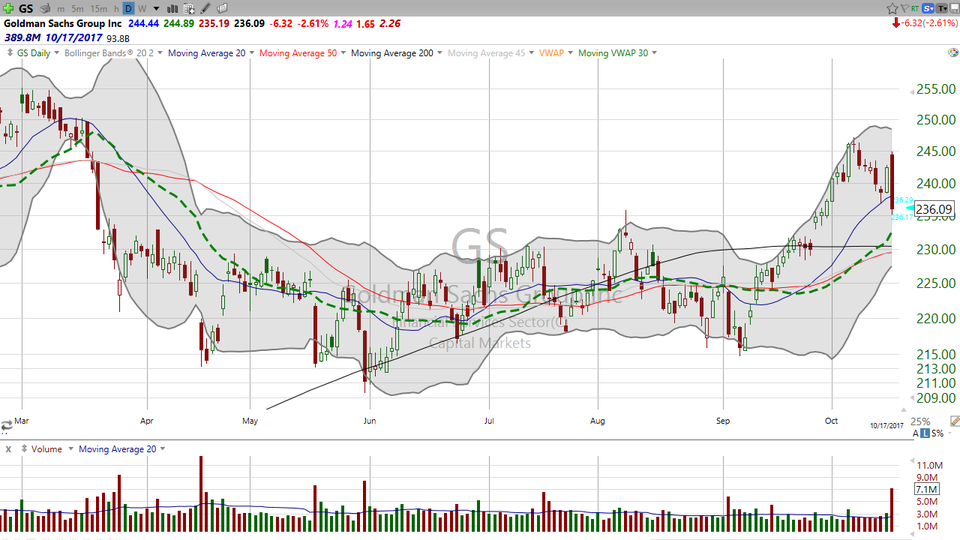Select the Daily 'D' timeframe
The image size is (960, 540).
point(128,9)
